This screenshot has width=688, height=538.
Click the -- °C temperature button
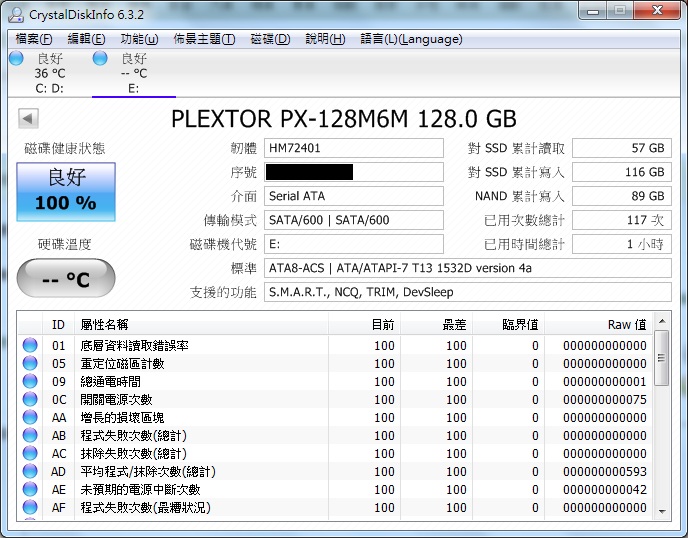tap(66, 278)
